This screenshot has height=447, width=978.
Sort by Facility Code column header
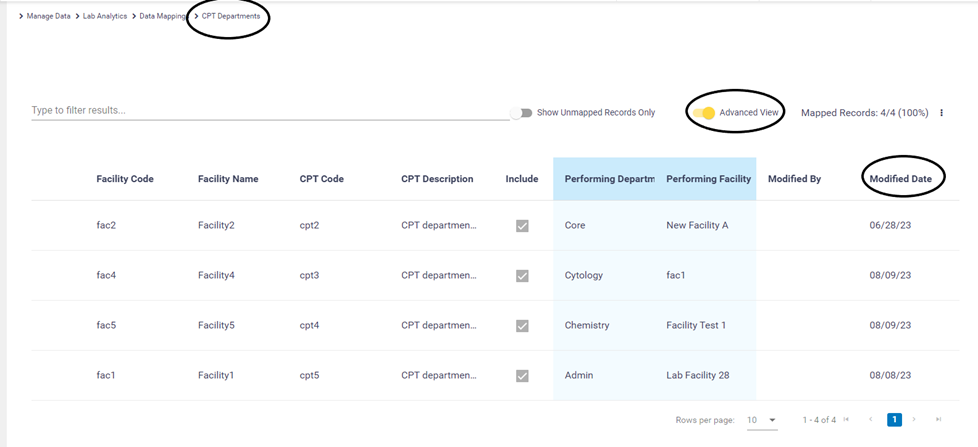coord(125,179)
